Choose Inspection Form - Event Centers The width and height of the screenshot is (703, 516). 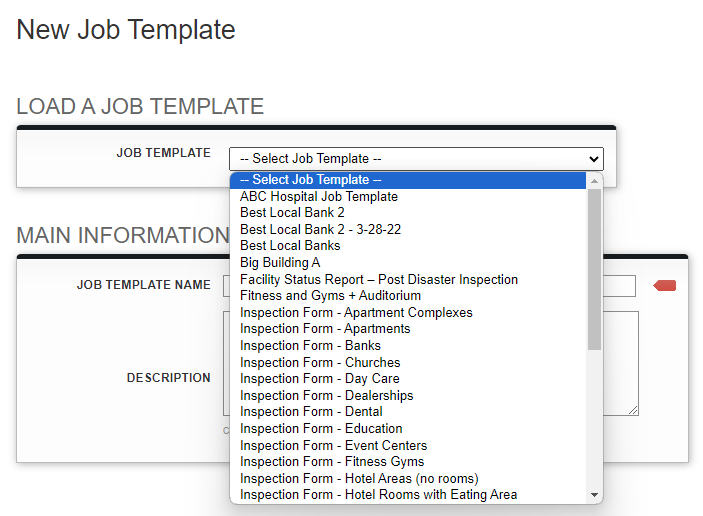tap(408, 446)
